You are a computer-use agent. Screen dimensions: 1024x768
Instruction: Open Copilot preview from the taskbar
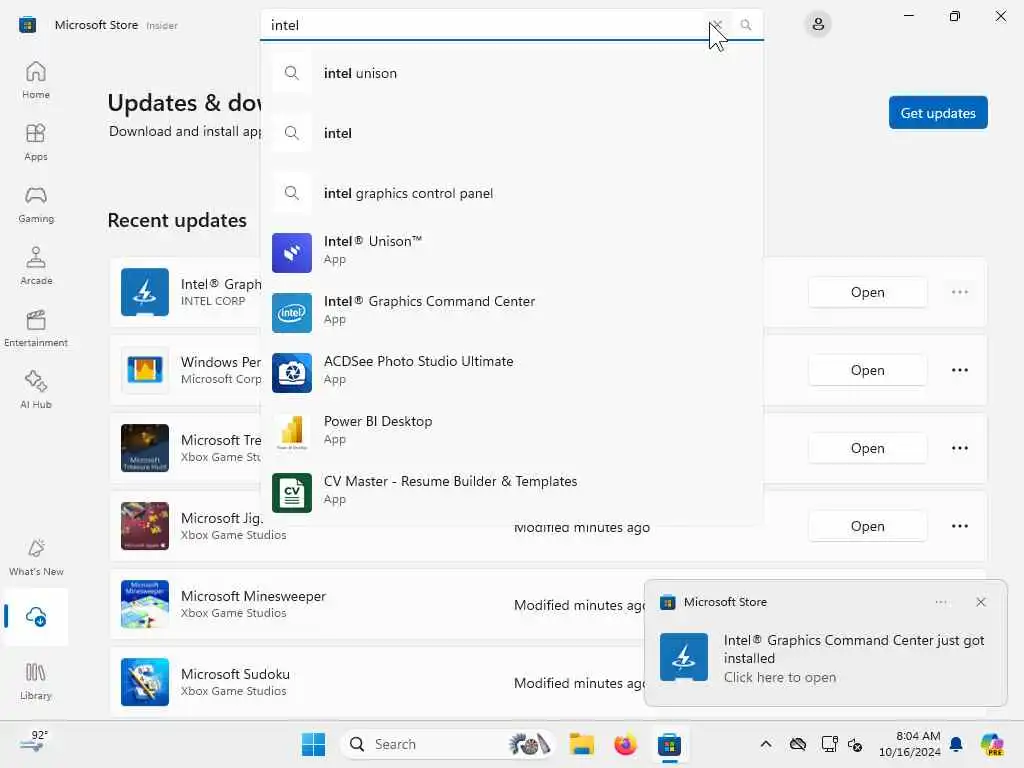992,744
